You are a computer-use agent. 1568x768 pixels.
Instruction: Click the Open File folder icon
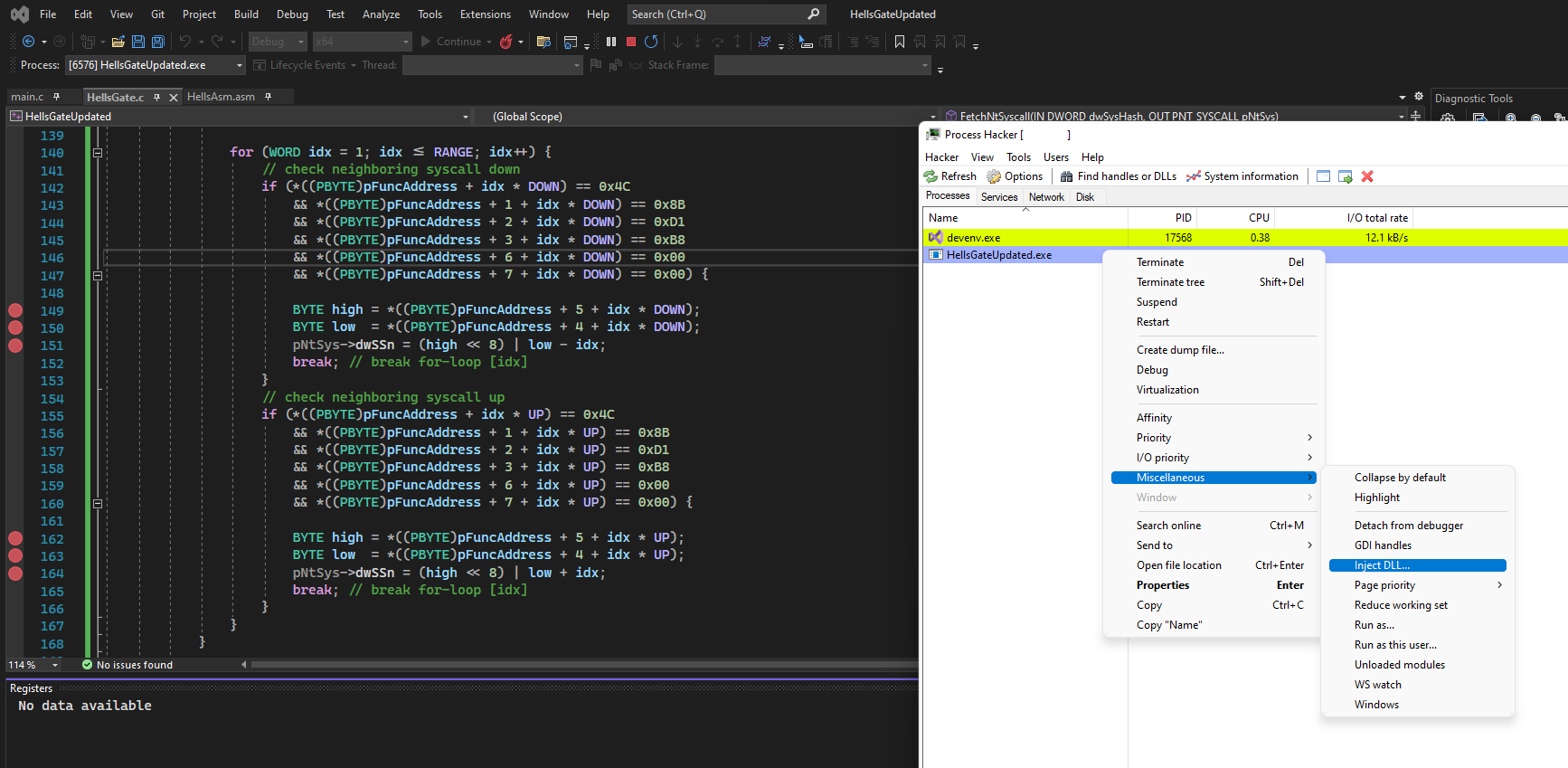pyautogui.click(x=118, y=42)
